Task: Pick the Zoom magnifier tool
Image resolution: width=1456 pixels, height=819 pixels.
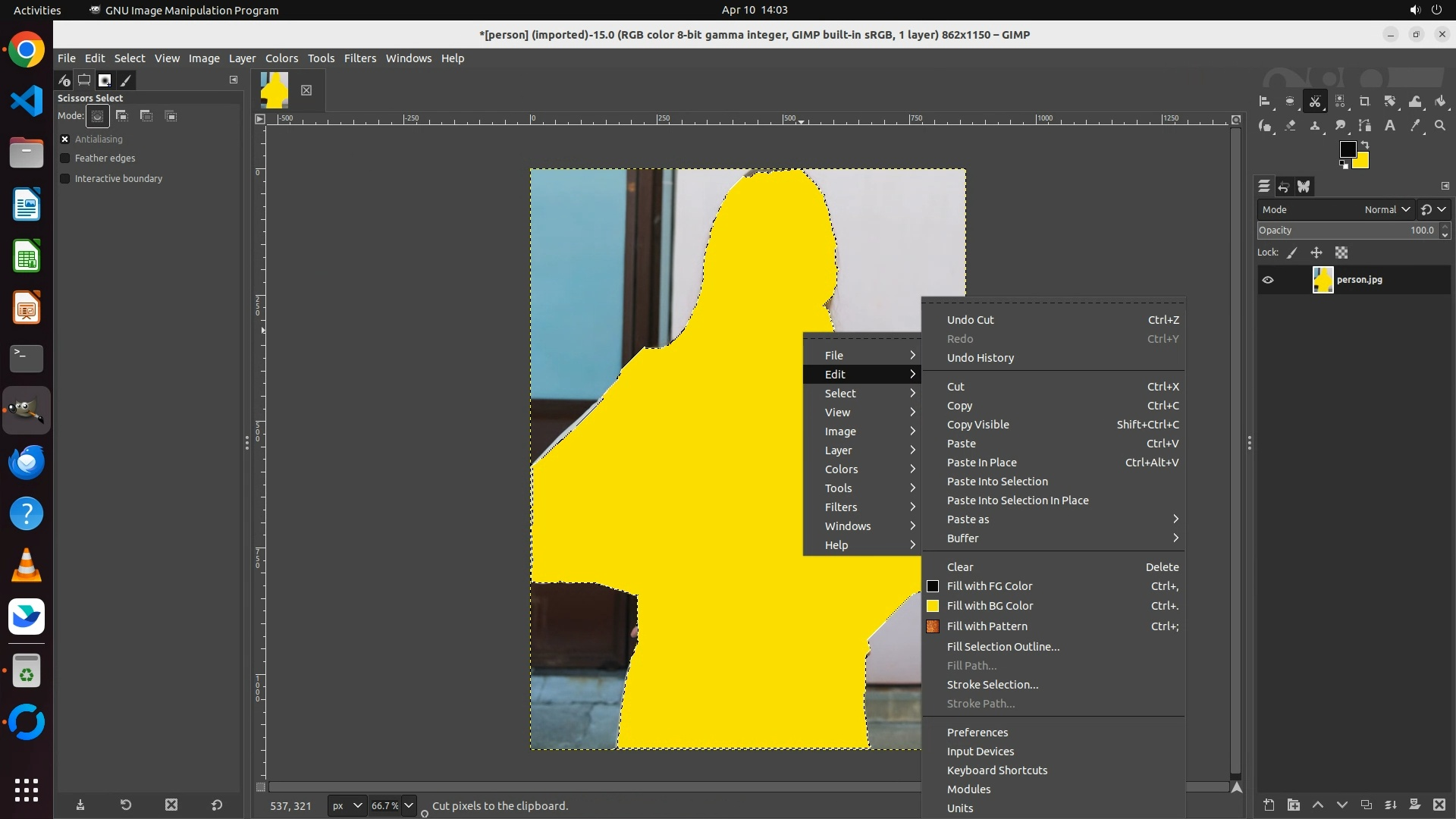Action: pyautogui.click(x=1440, y=126)
